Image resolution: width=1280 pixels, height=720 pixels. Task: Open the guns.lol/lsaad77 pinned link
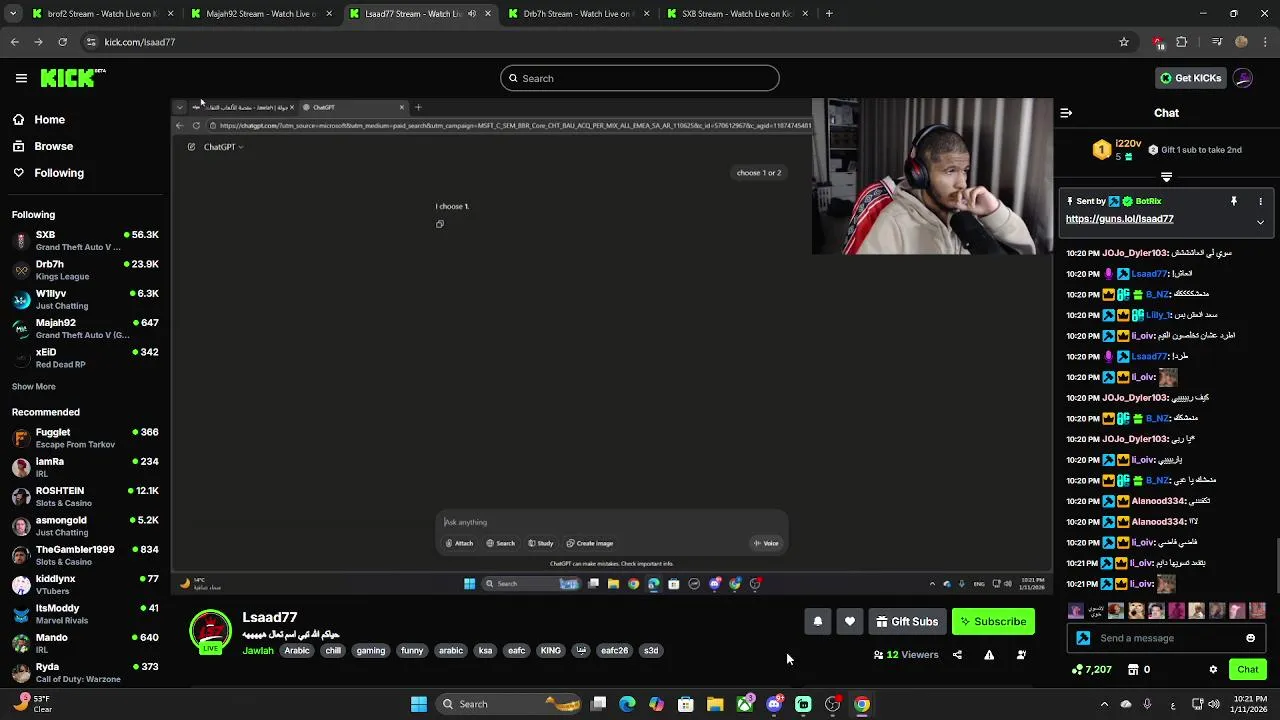(1119, 219)
